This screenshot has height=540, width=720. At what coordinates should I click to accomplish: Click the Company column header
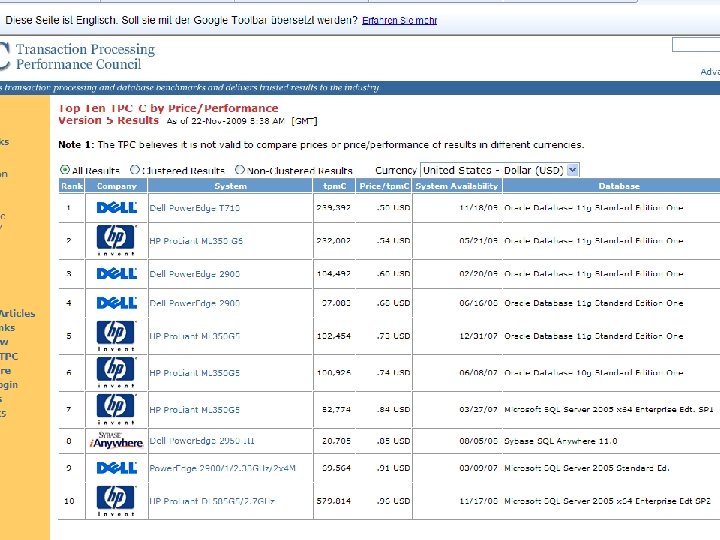[x=117, y=186]
